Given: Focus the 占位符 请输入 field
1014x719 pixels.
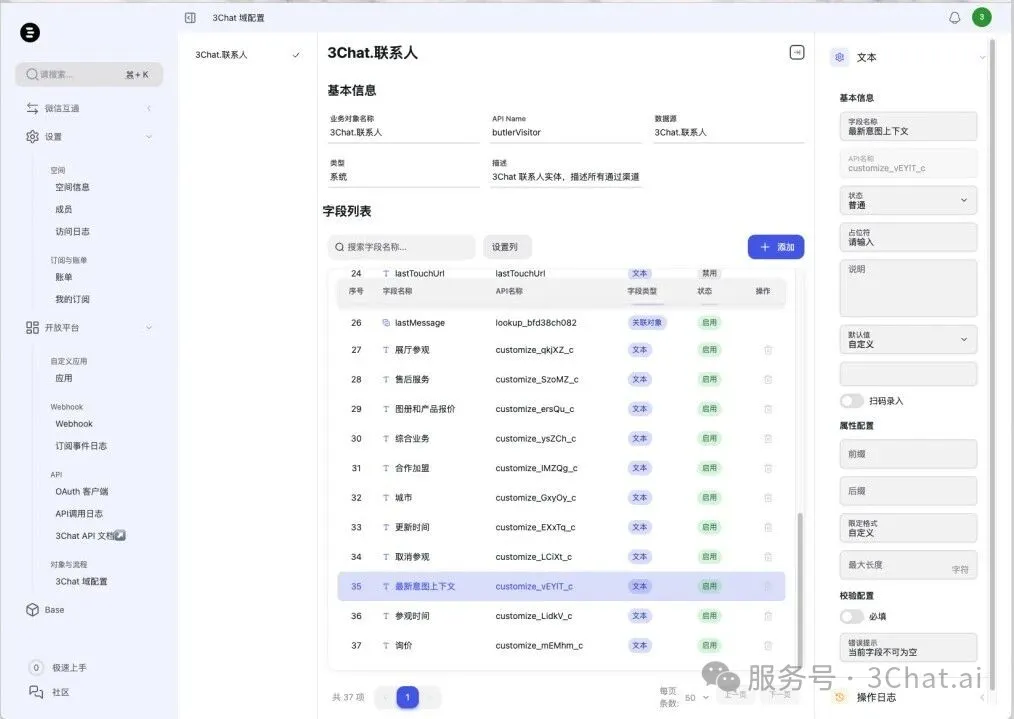Looking at the screenshot, I should [908, 237].
